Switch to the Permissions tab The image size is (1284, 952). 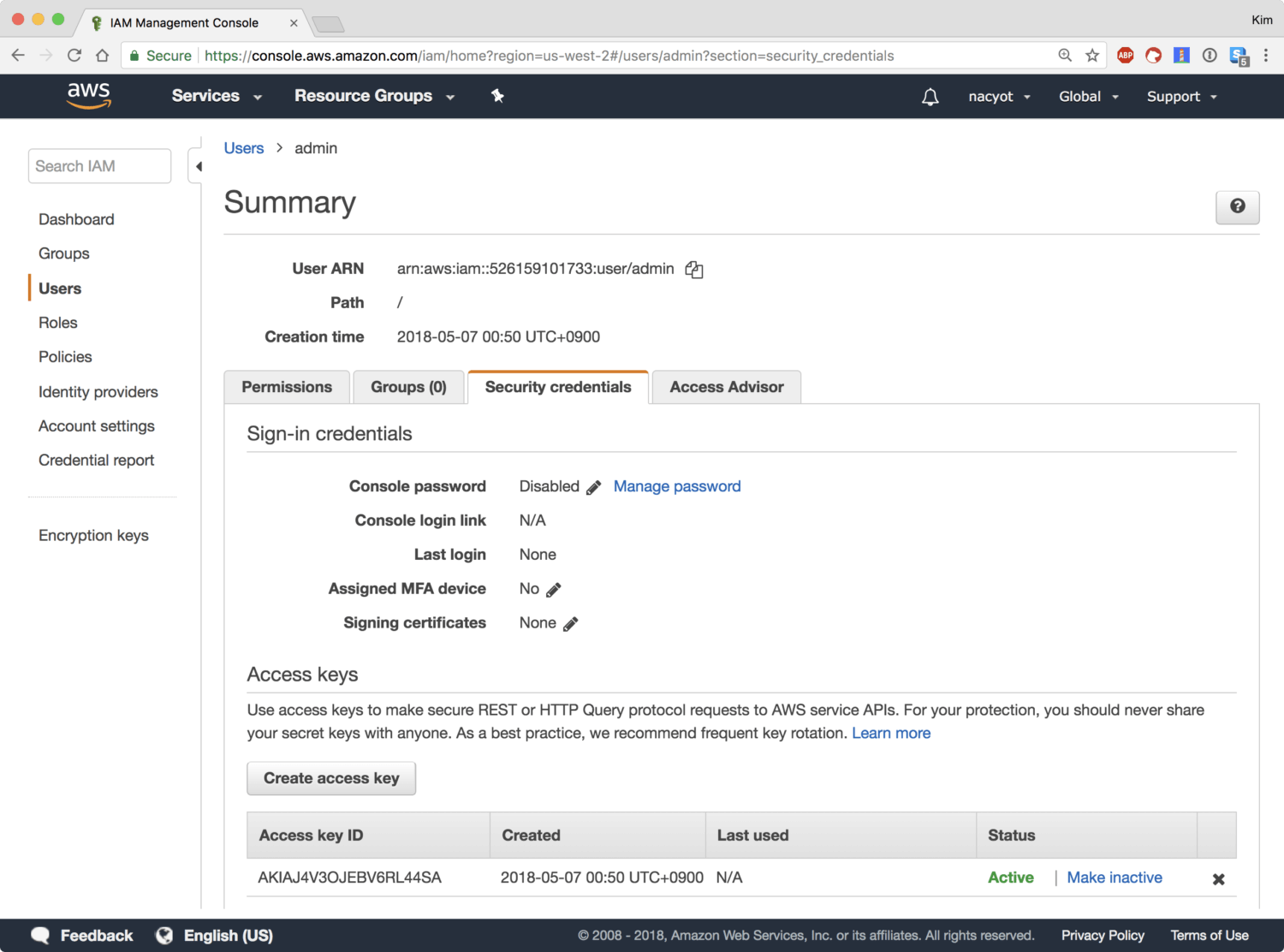coord(287,387)
